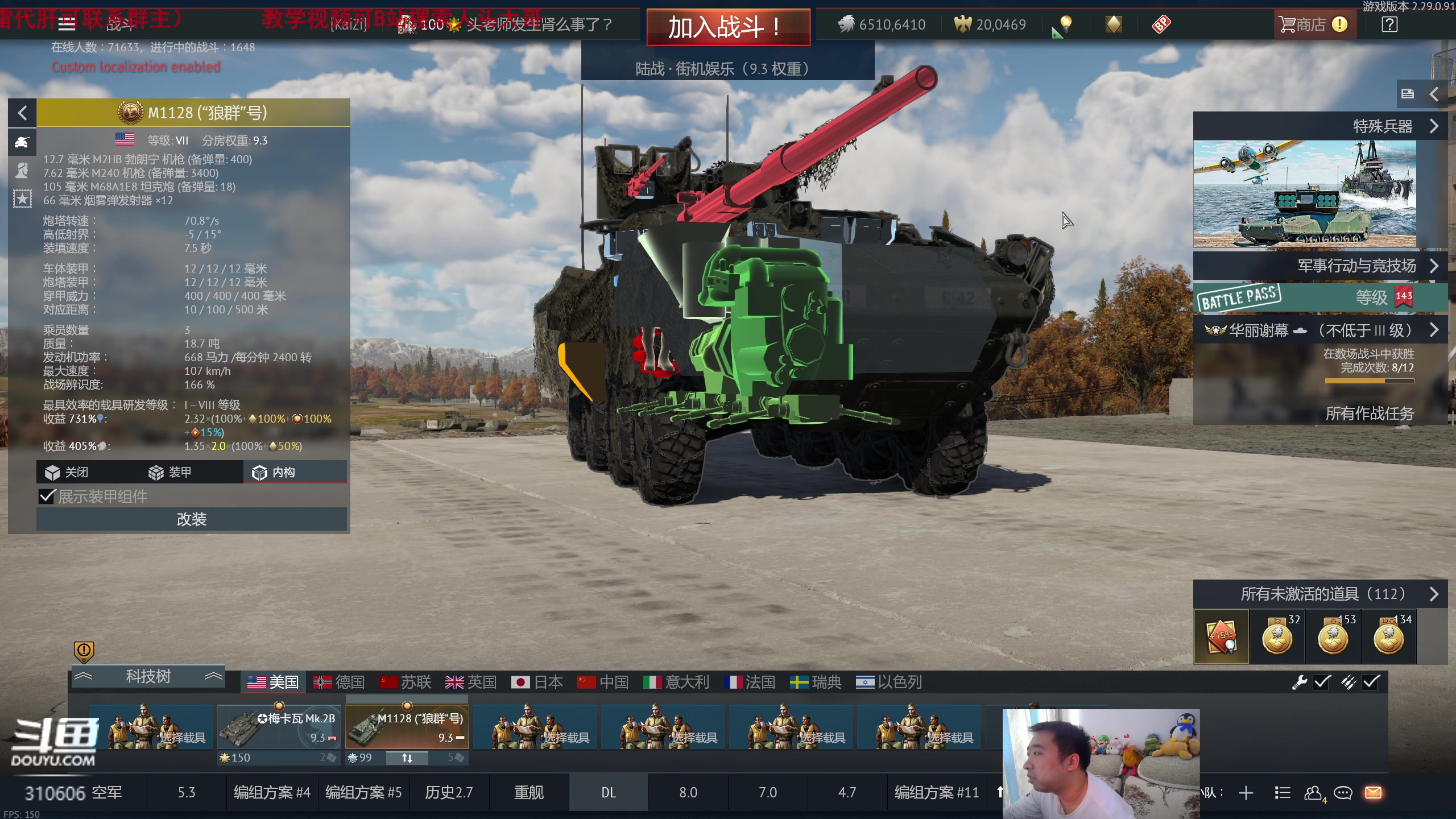Viewport: 1456px width, 819px height.
Task: Switch to 美国 nation tab
Action: pos(273,682)
